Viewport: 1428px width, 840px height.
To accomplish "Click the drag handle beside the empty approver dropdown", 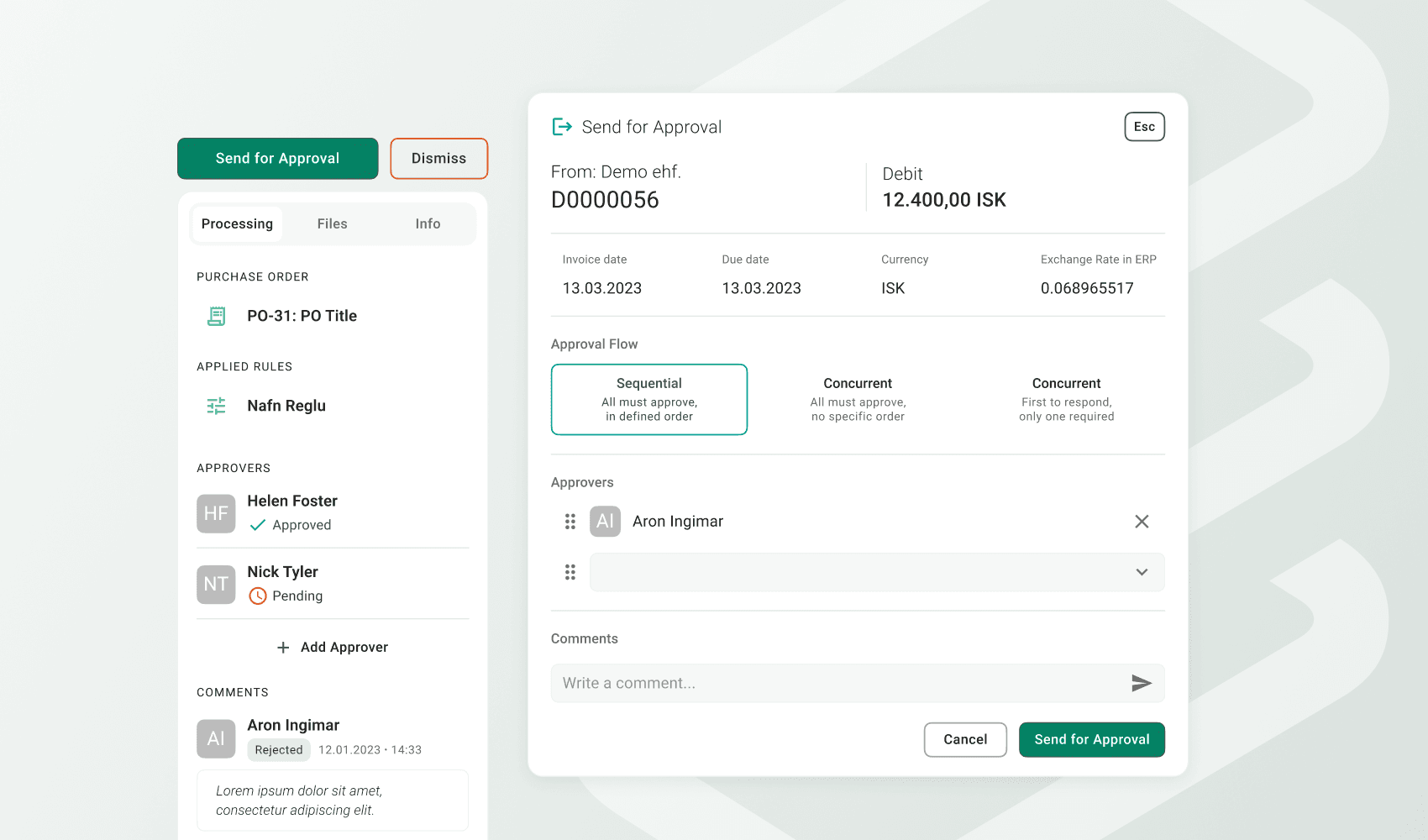I will coord(570,572).
